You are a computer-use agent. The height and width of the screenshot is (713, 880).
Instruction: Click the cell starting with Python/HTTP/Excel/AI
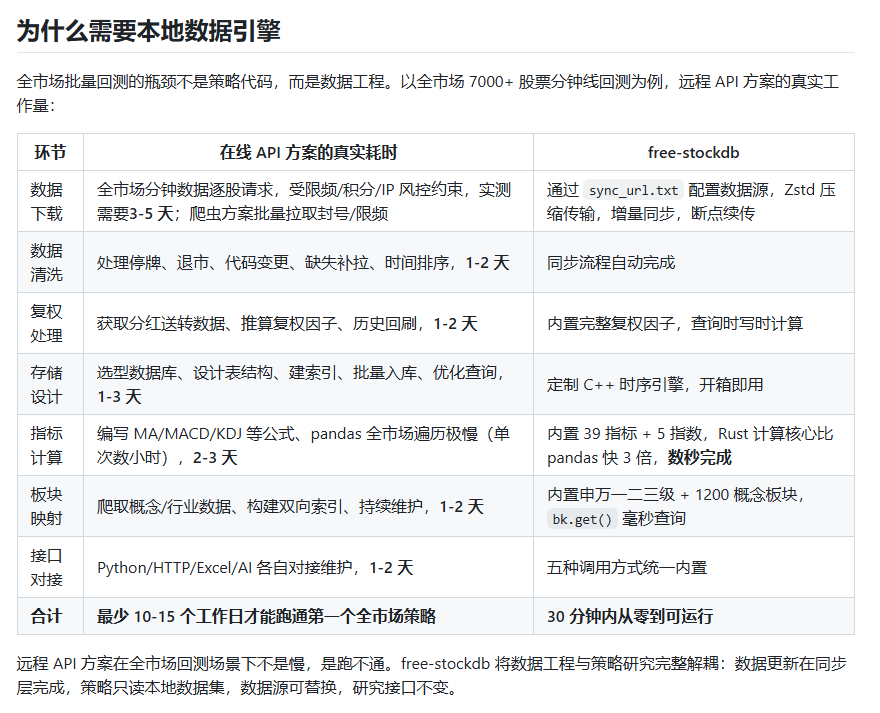pyautogui.click(x=308, y=568)
